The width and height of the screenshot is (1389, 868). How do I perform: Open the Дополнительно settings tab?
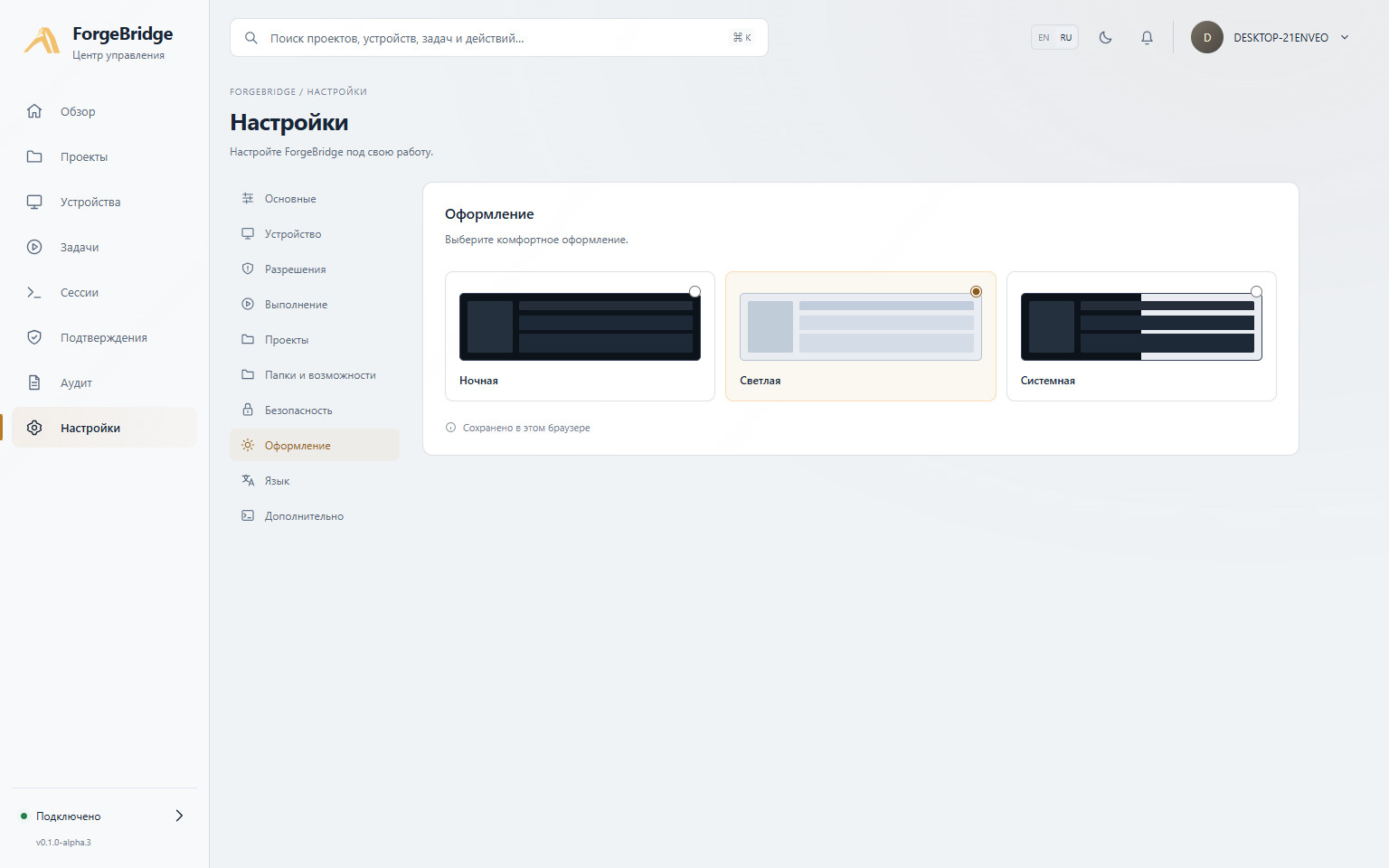[315, 515]
